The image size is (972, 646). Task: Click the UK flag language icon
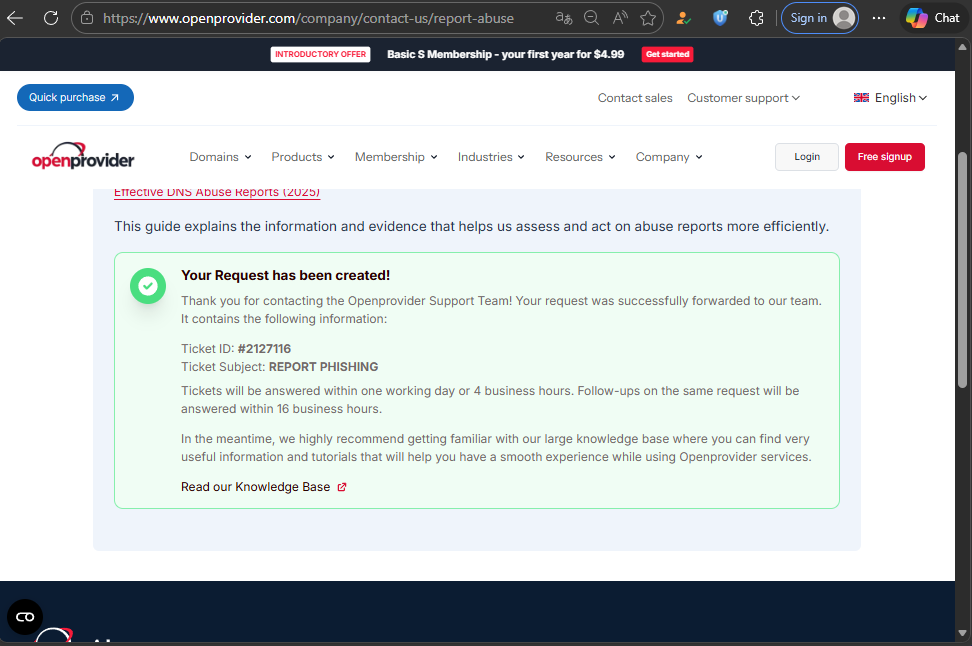(x=861, y=98)
